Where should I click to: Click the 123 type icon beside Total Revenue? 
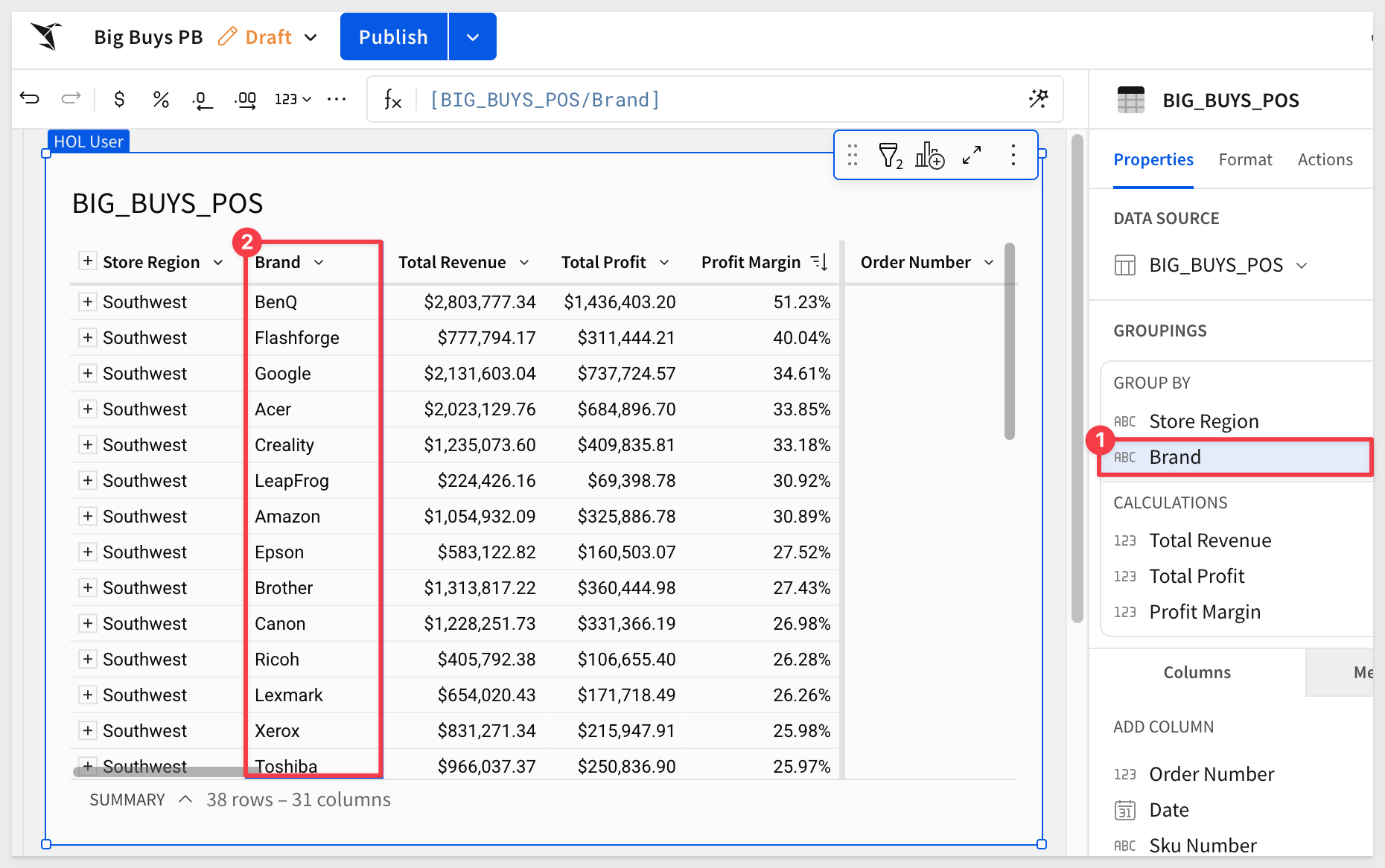[1125, 540]
